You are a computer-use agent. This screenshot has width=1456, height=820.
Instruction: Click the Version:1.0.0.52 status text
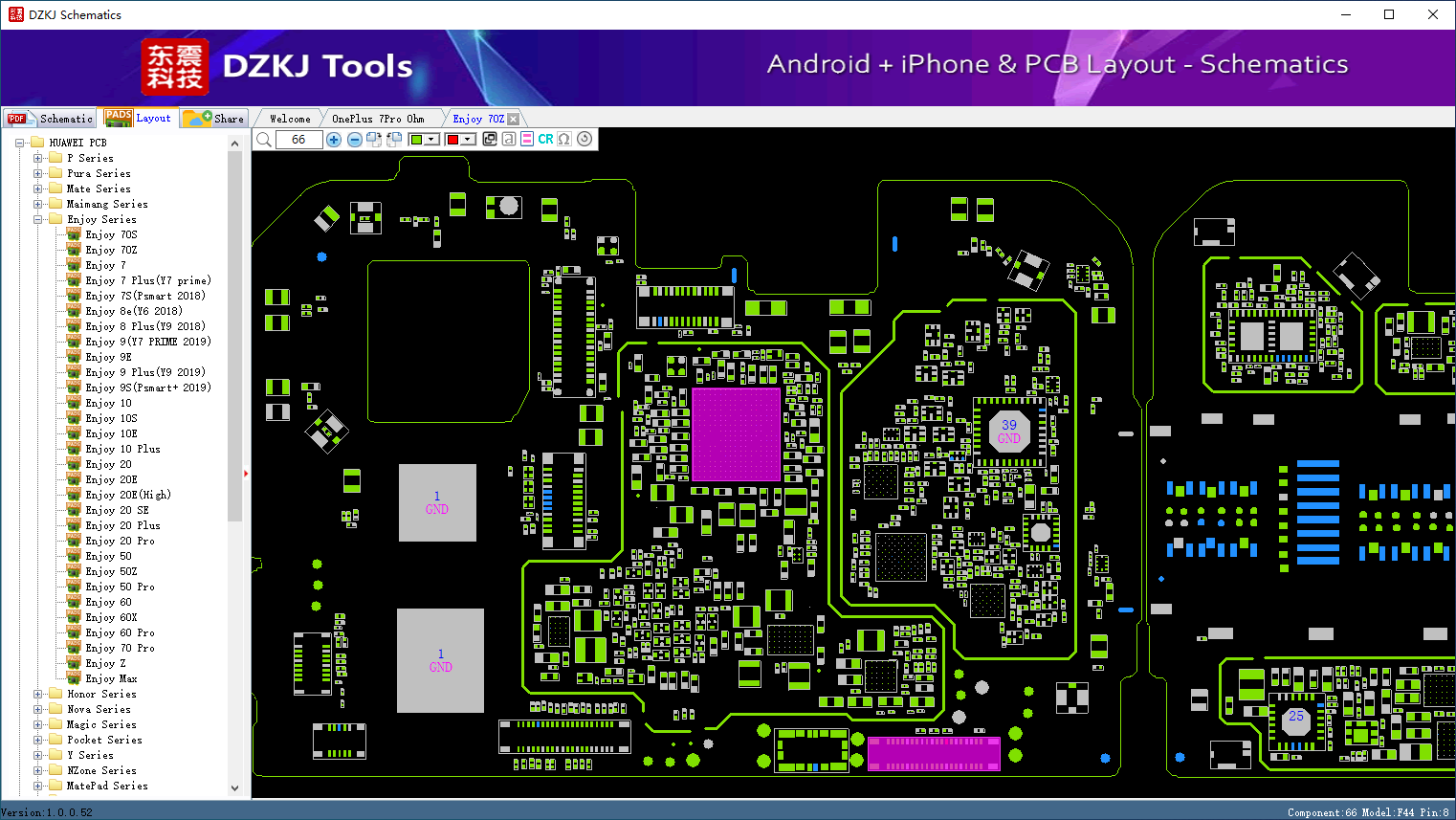pyautogui.click(x=48, y=812)
